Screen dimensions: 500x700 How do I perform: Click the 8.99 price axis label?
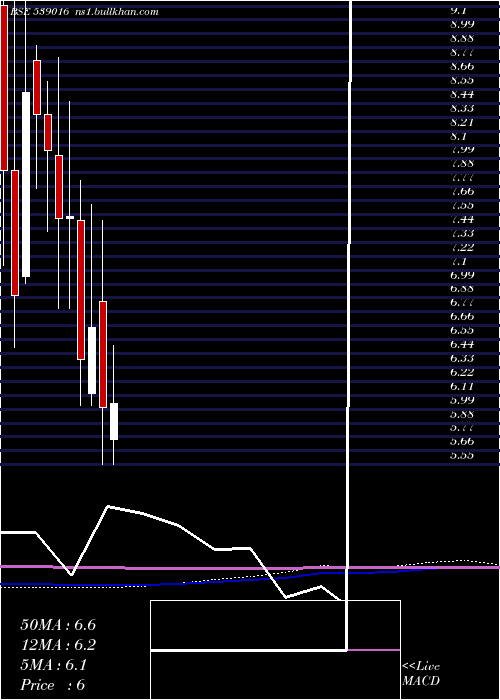point(462,25)
